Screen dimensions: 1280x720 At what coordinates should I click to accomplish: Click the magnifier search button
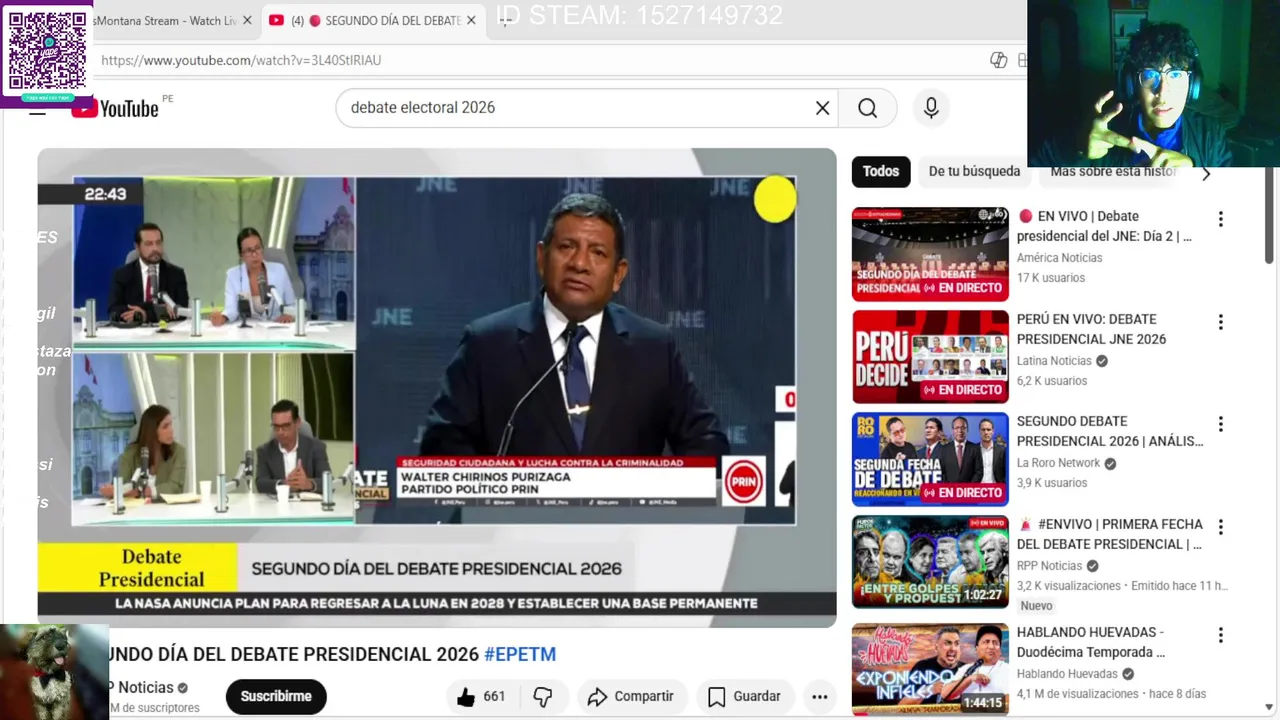coord(867,108)
